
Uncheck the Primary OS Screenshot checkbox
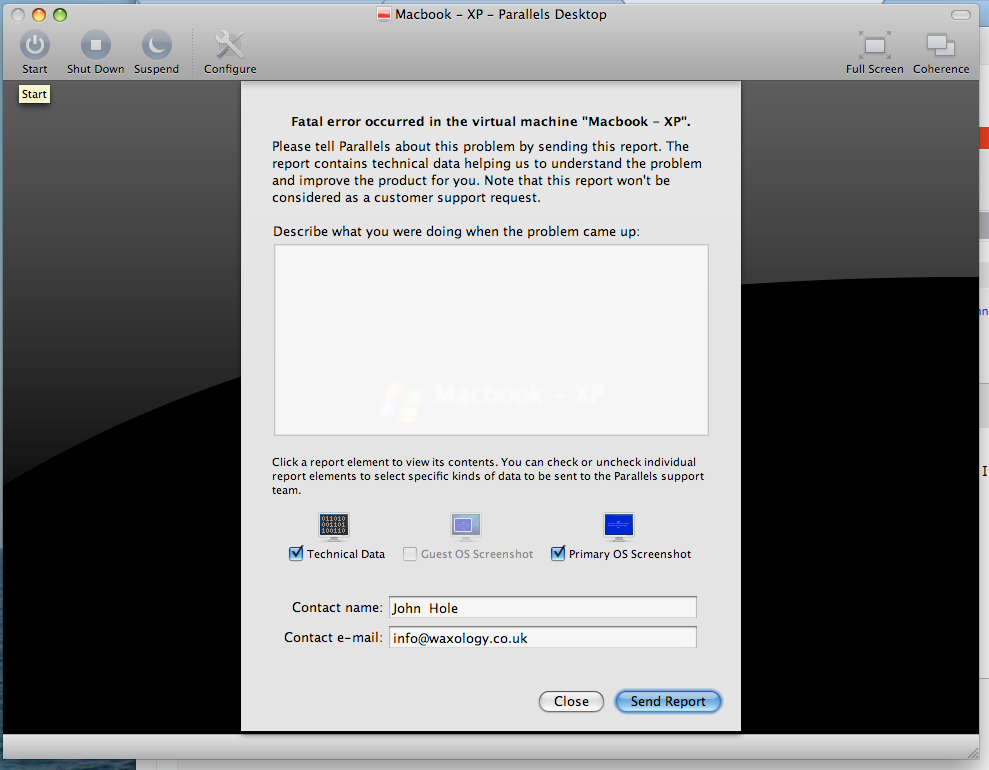click(558, 554)
